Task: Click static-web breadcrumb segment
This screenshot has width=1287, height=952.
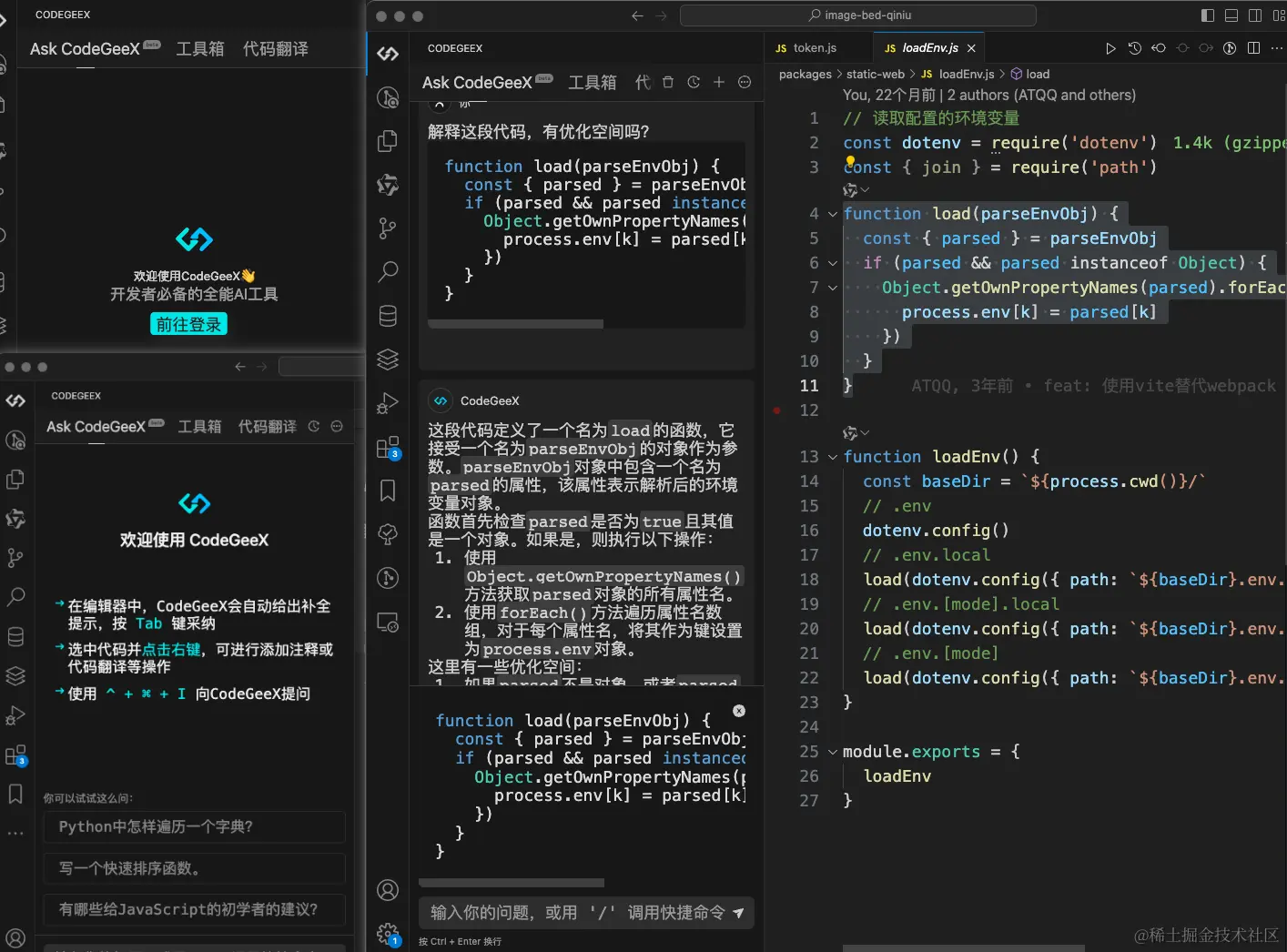Action: point(876,74)
